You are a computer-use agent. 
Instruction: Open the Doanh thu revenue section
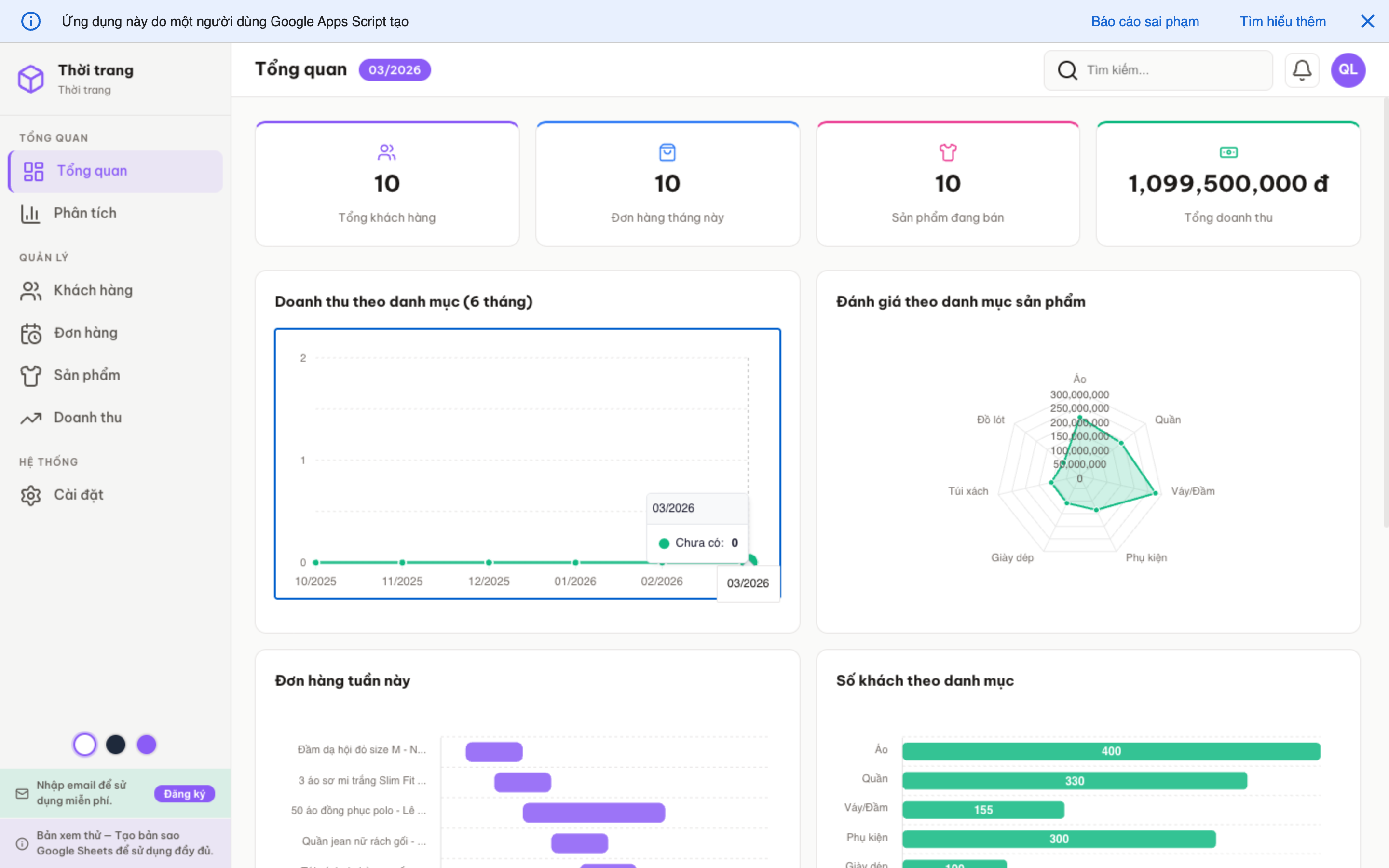pos(87,417)
